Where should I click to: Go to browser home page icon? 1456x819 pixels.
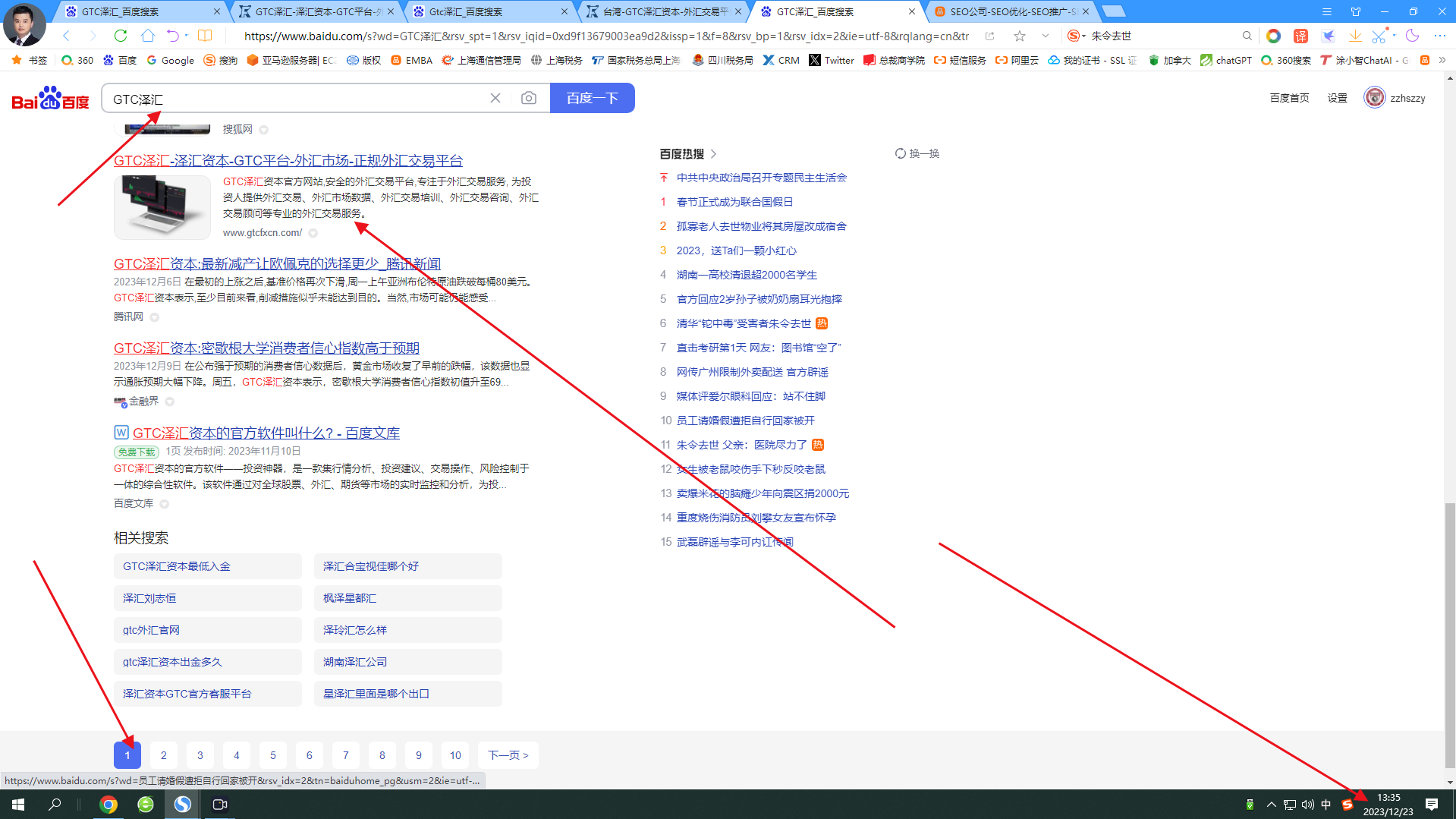[x=148, y=36]
